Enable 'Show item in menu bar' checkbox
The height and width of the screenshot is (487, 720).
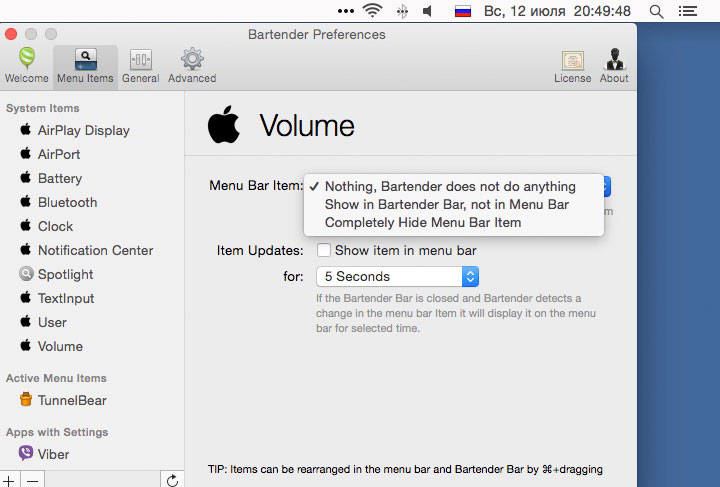click(324, 250)
